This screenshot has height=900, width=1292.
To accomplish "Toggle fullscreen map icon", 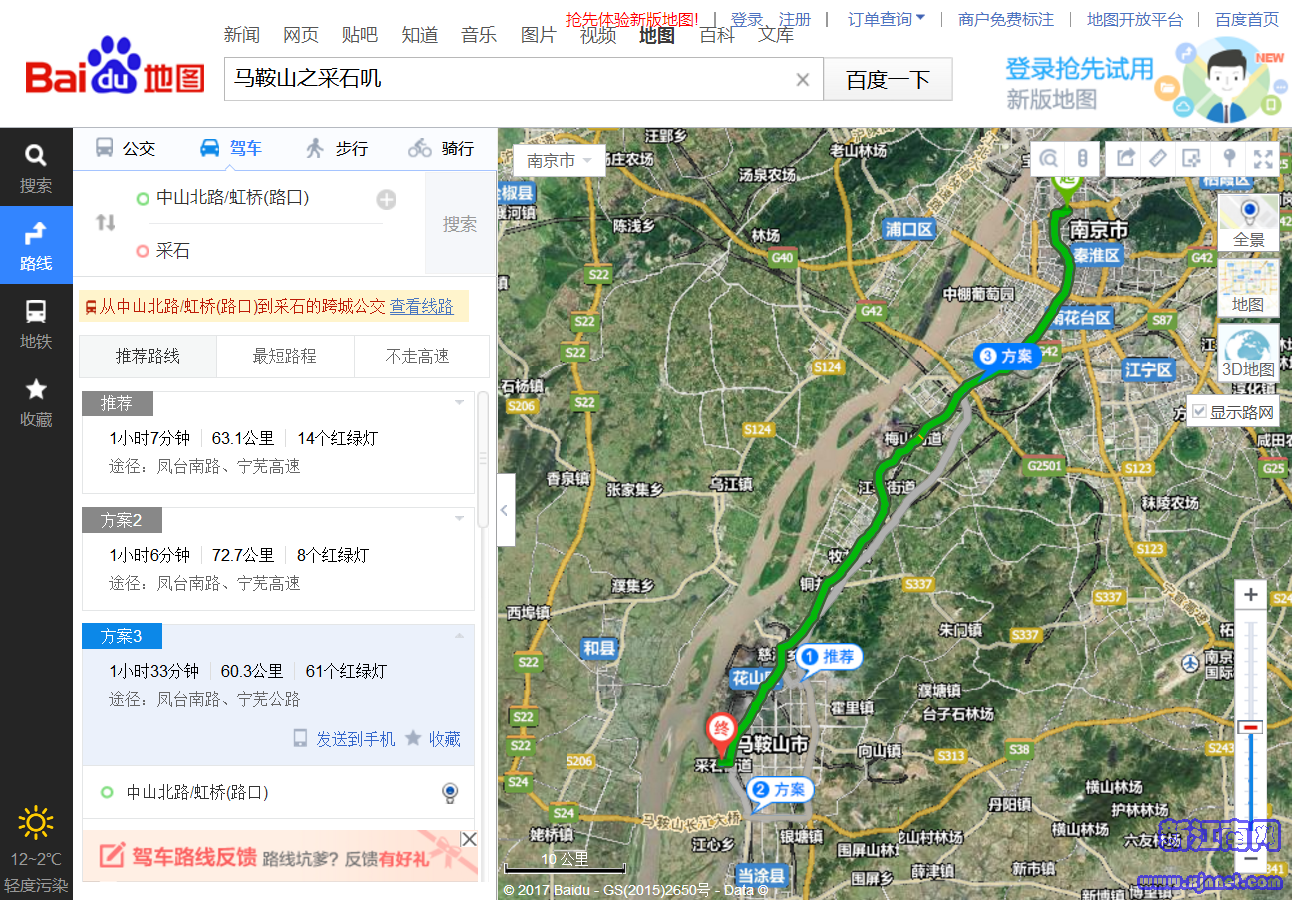I will pos(1263,158).
